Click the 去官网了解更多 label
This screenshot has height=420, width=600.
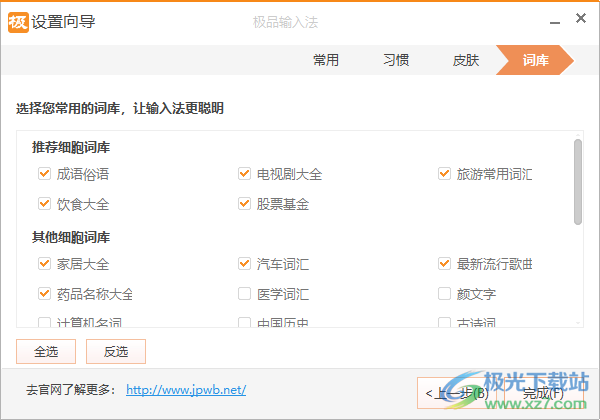click(71, 390)
